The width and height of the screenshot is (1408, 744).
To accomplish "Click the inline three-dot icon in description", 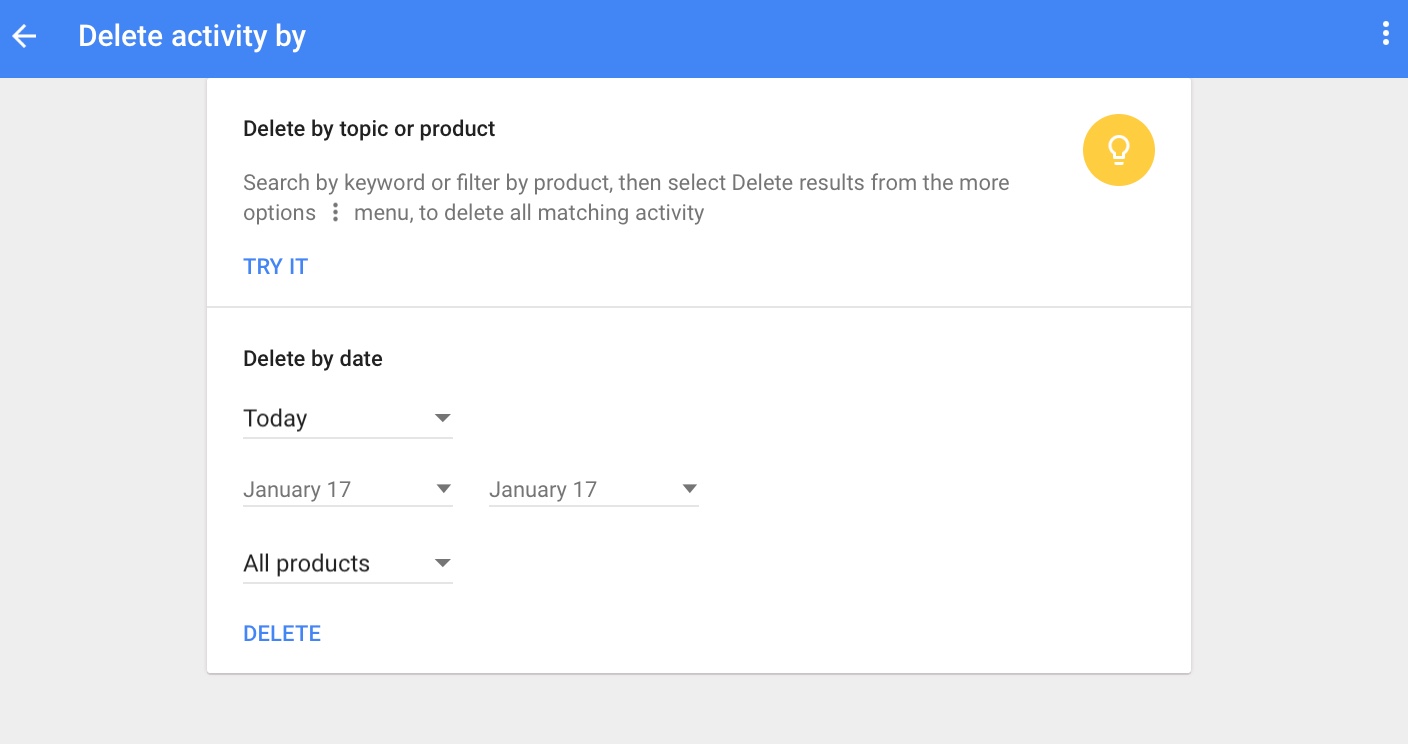I will point(335,213).
